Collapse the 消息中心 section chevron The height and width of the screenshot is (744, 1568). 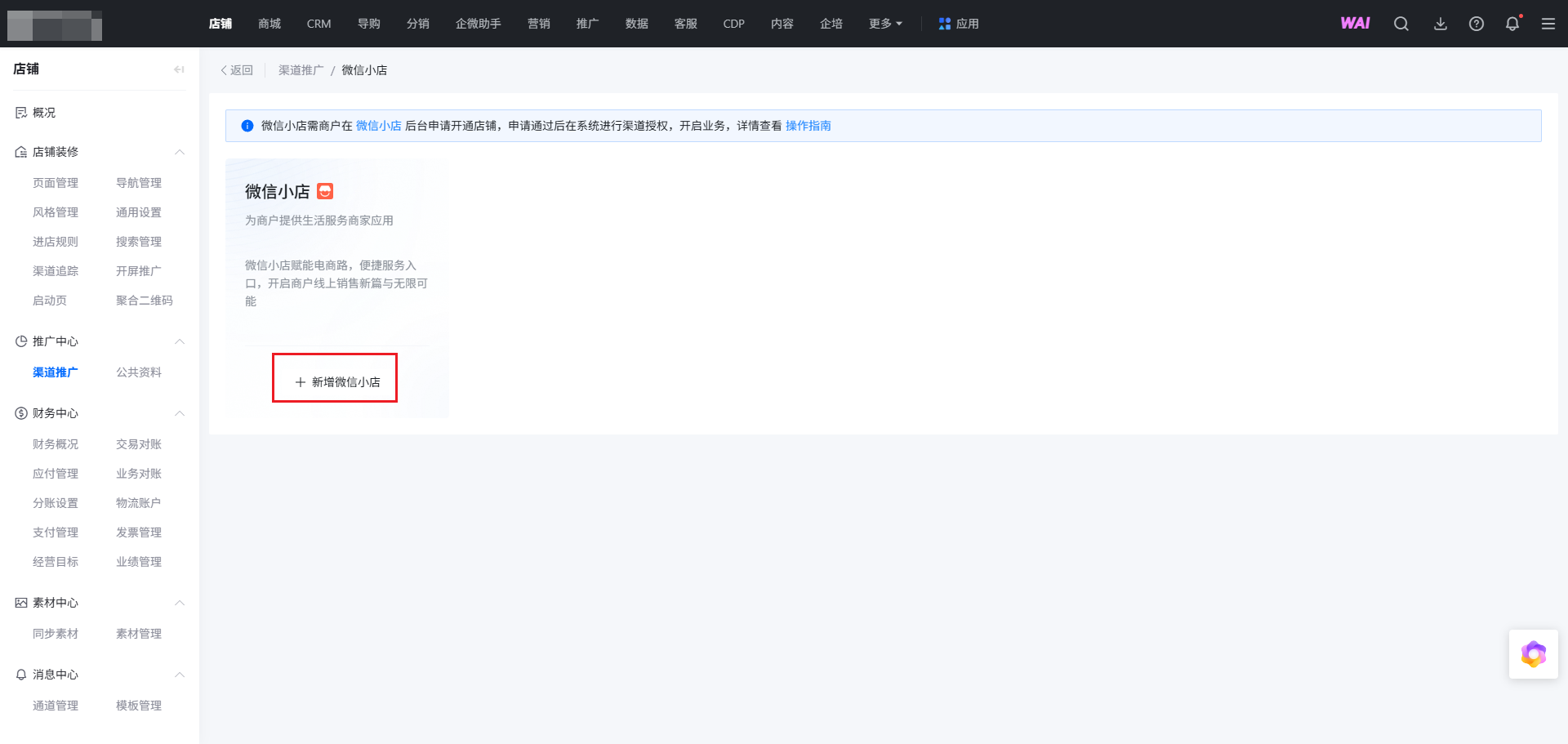(180, 675)
